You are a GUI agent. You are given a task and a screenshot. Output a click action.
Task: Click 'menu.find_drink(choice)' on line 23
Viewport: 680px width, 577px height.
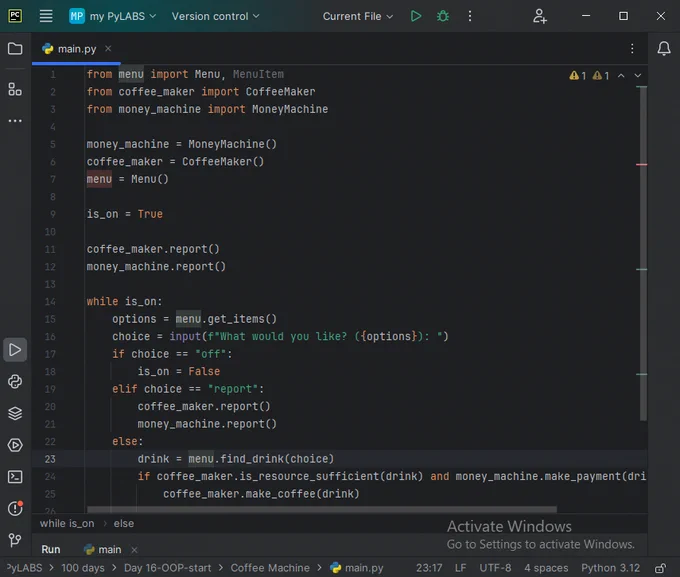261,459
